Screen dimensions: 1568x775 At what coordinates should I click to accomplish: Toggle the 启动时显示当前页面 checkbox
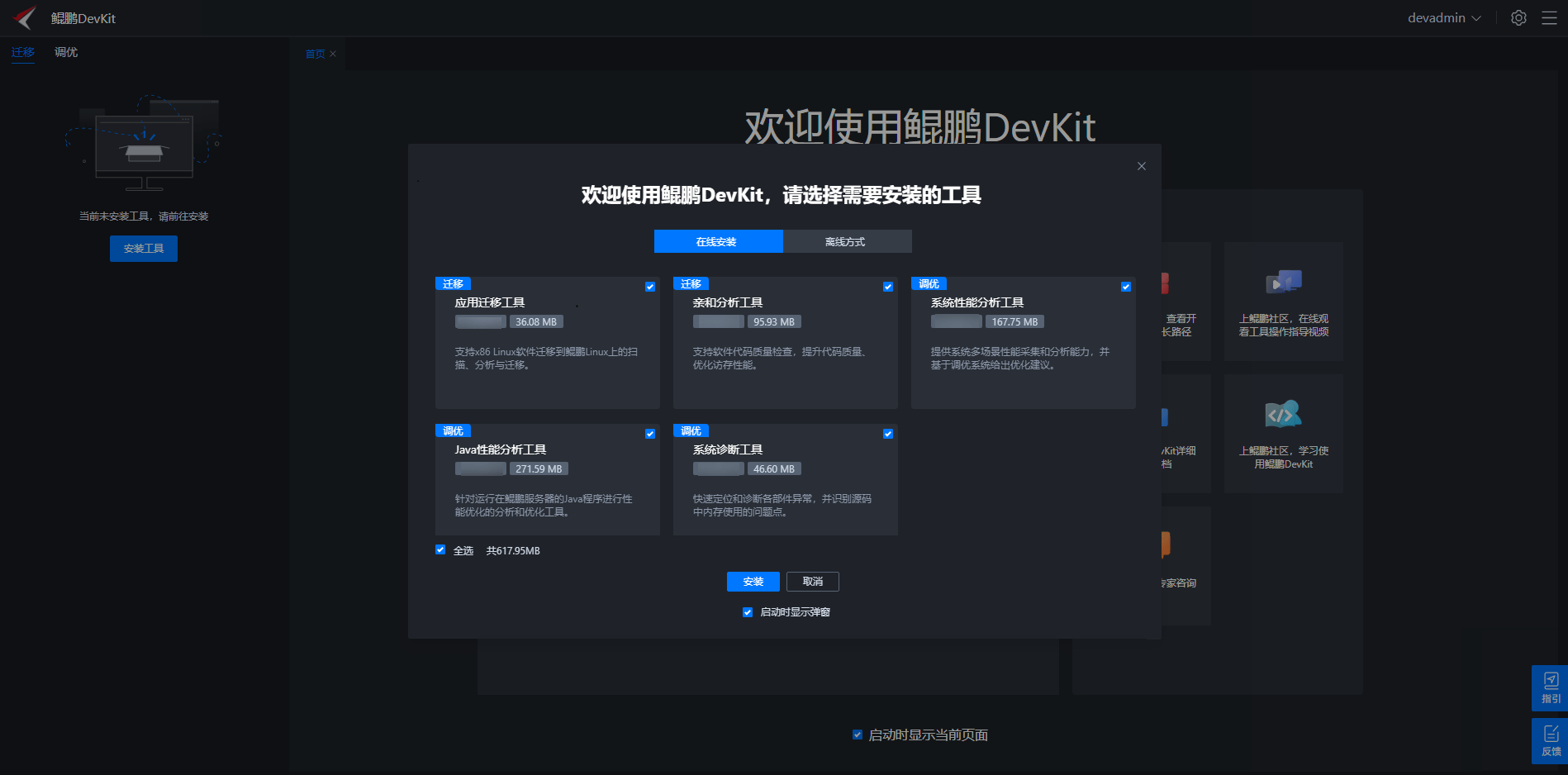[858, 735]
